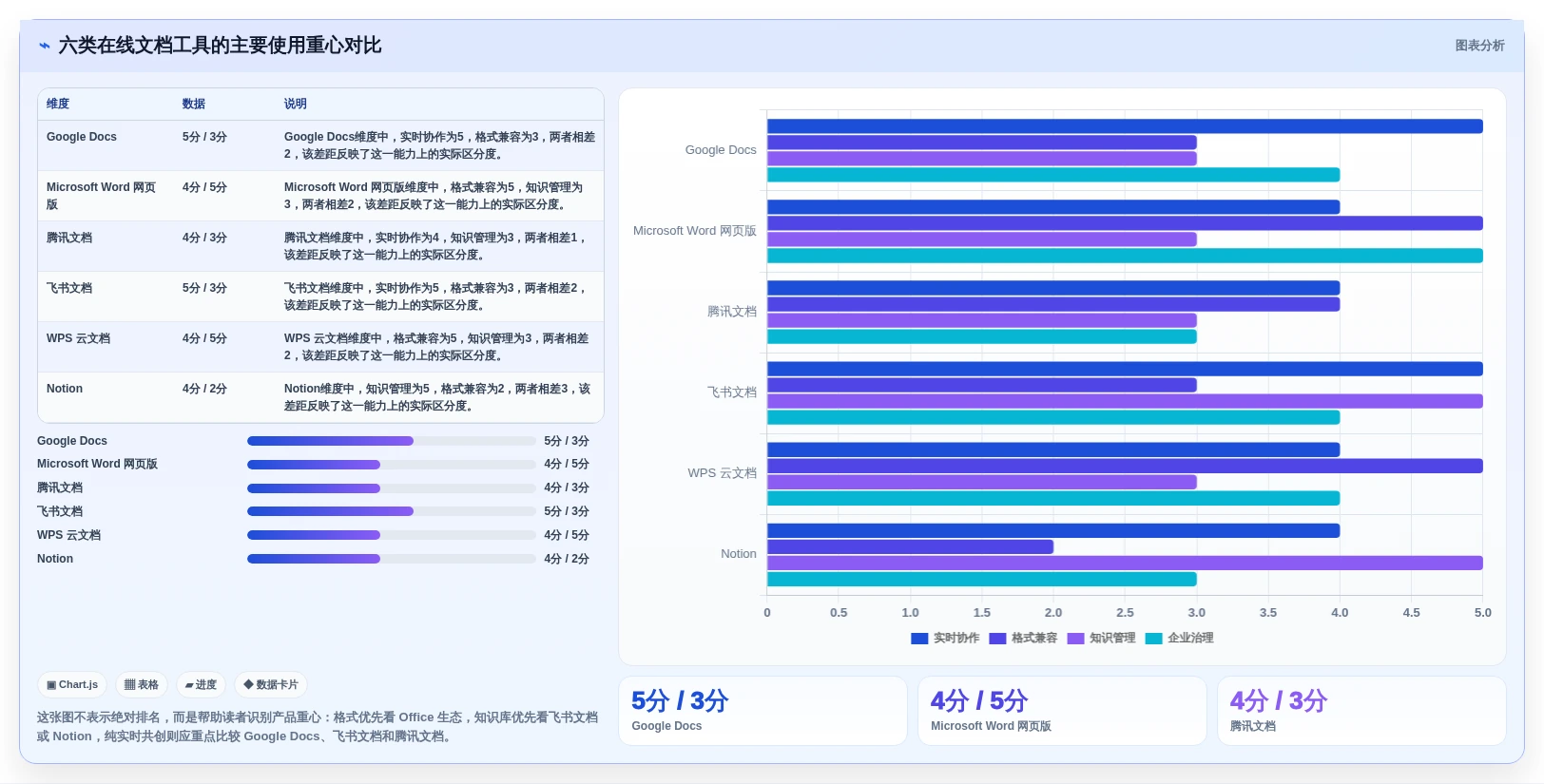
Task: Select the Chart.js tag chip
Action: click(x=72, y=684)
